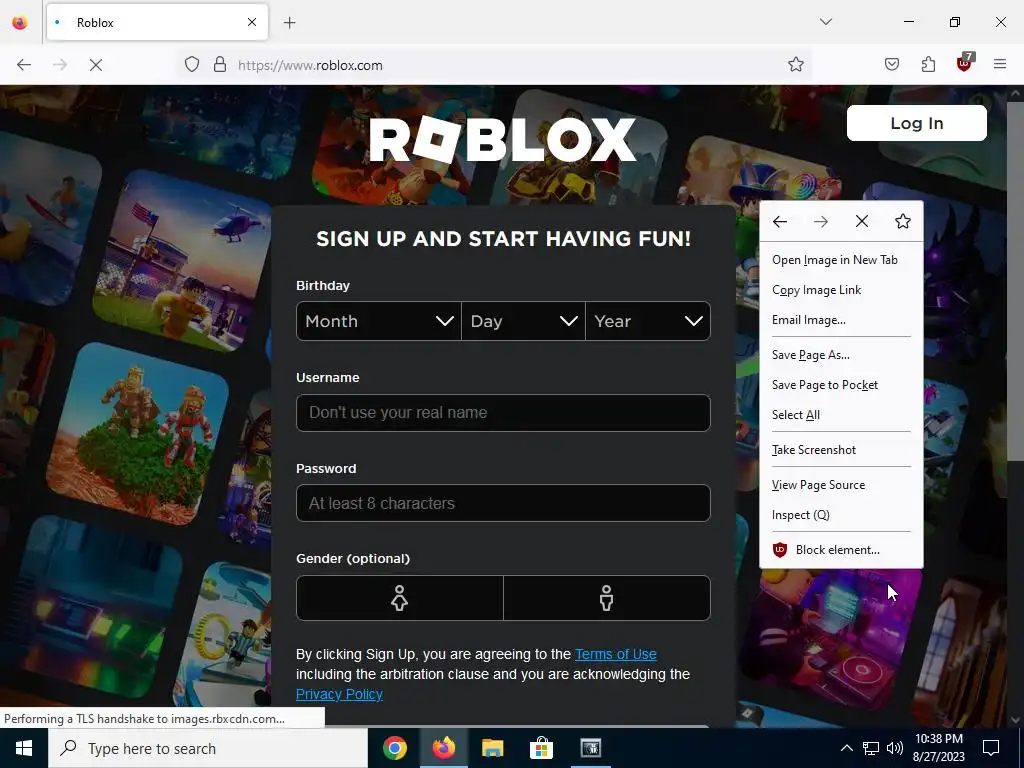Screen dimensions: 1024x768
Task: Expand the Year birthday dropdown
Action: click(x=648, y=321)
